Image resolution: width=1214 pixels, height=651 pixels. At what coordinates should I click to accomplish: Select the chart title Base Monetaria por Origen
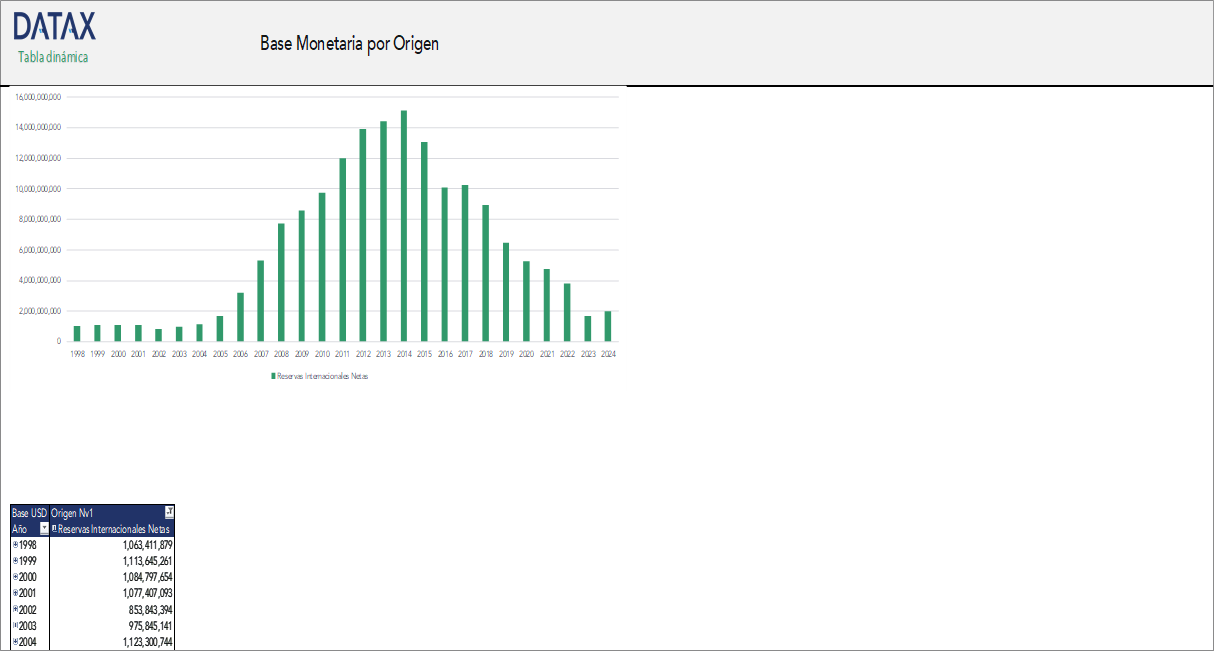(x=348, y=43)
